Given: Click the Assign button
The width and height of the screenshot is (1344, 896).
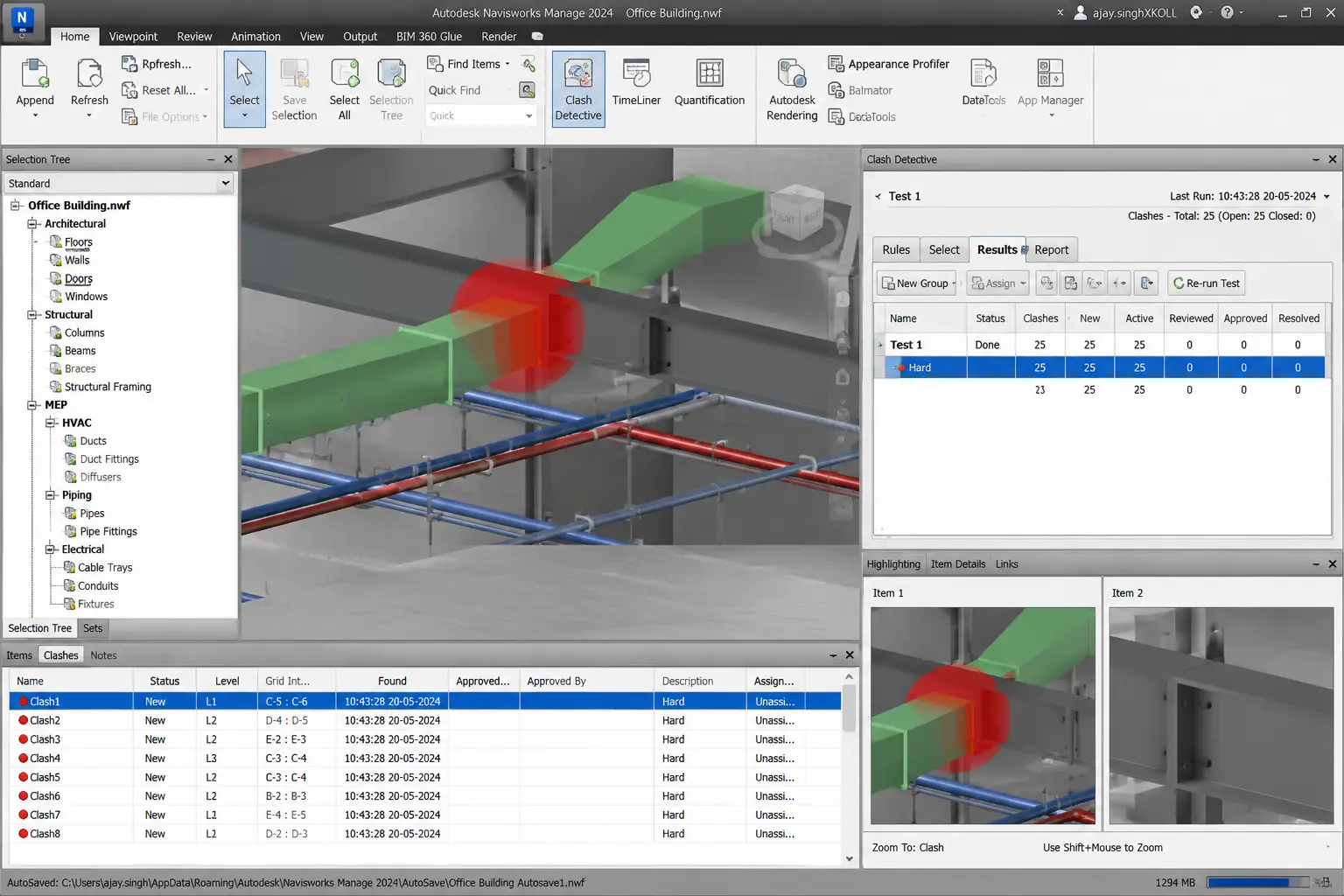Looking at the screenshot, I should pyautogui.click(x=997, y=283).
